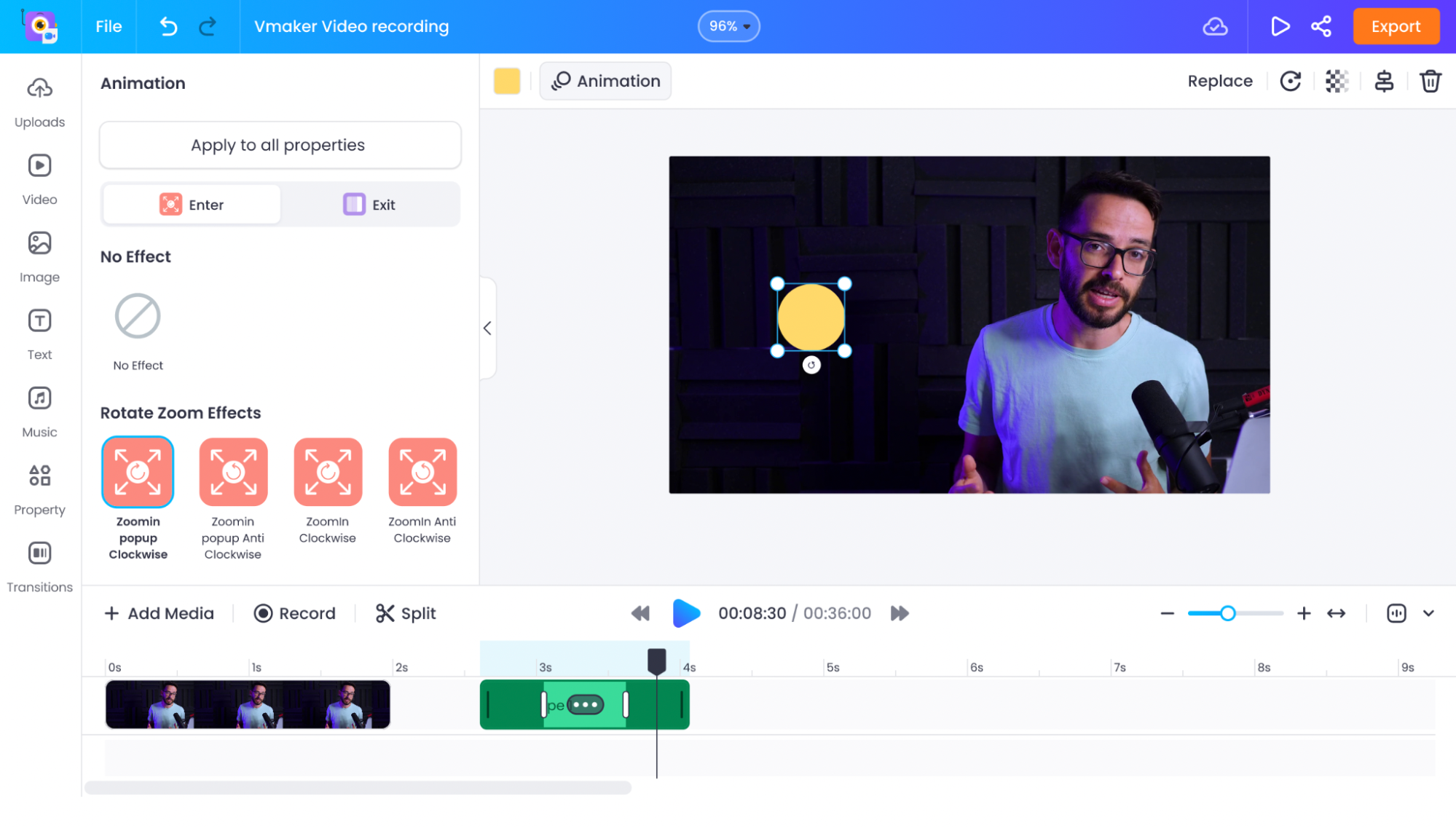Toggle the Exit animation tab
1456x828 pixels.
coord(369,205)
